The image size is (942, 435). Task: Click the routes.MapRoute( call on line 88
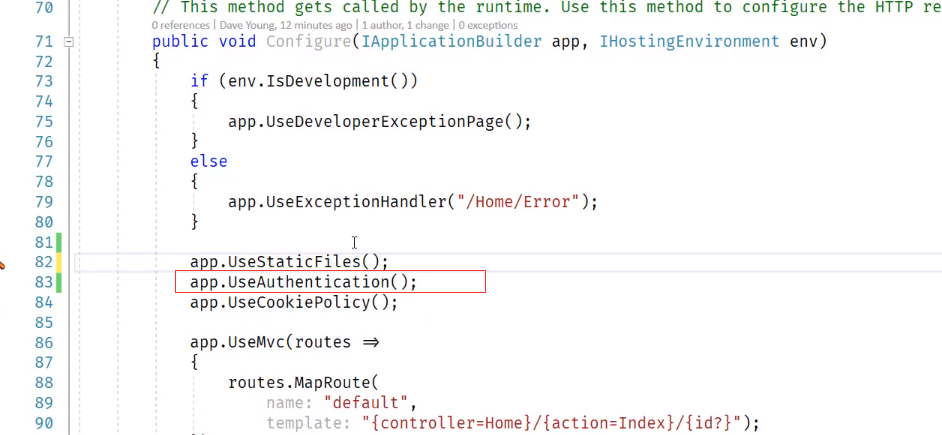tap(303, 383)
